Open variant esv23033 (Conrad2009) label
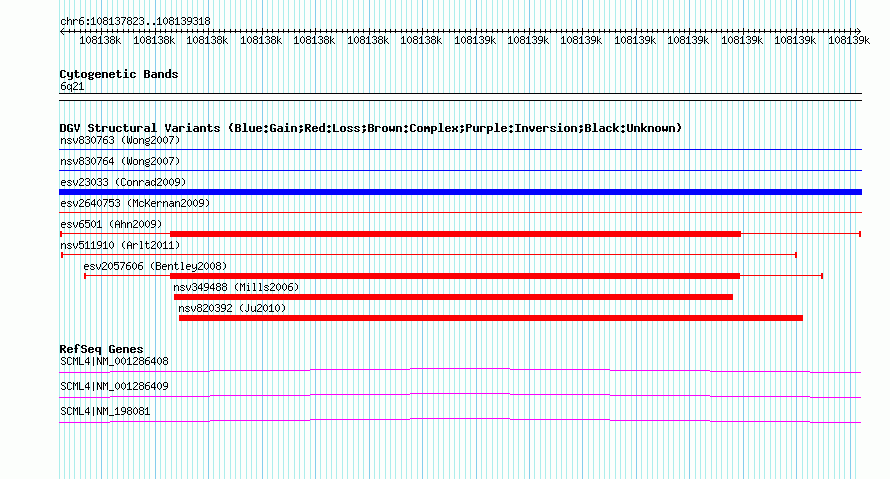The image size is (890, 479). coord(123,182)
